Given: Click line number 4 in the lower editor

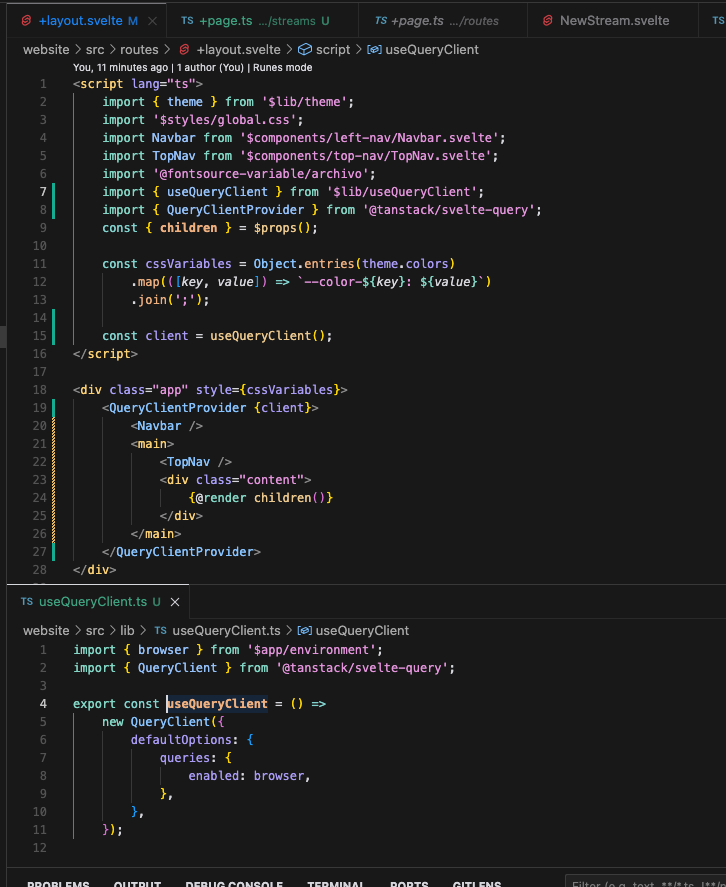Looking at the screenshot, I should click(43, 704).
